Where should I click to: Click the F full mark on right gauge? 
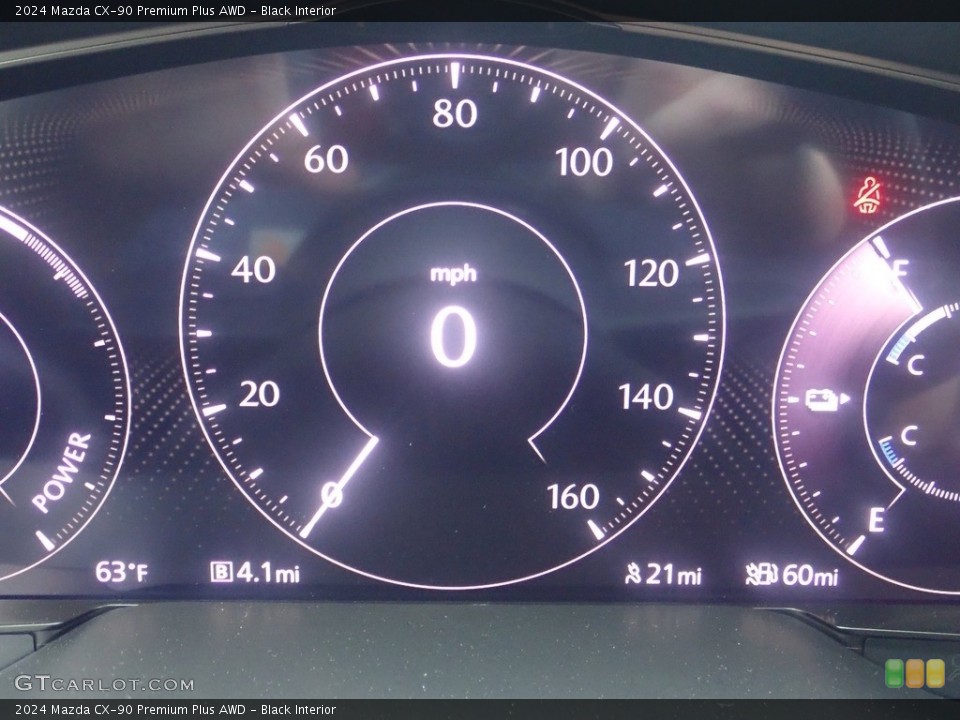click(900, 269)
